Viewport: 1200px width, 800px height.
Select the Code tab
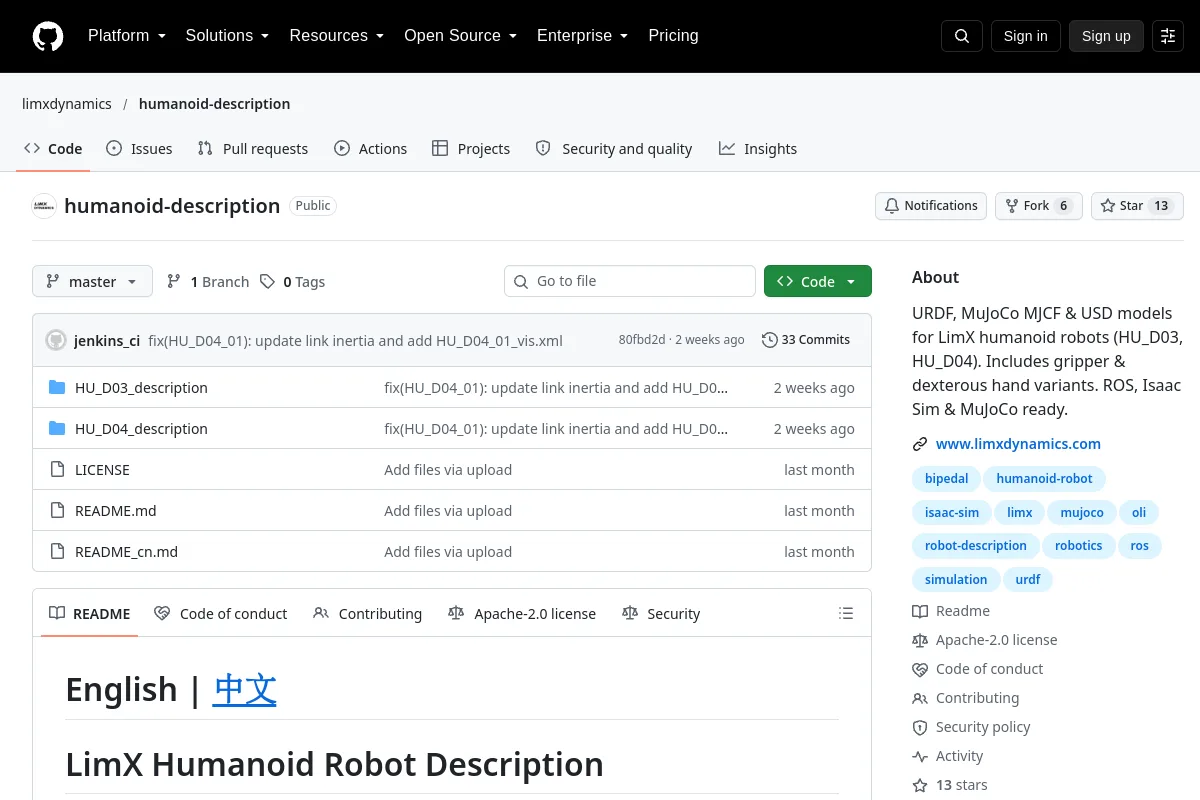[x=53, y=148]
